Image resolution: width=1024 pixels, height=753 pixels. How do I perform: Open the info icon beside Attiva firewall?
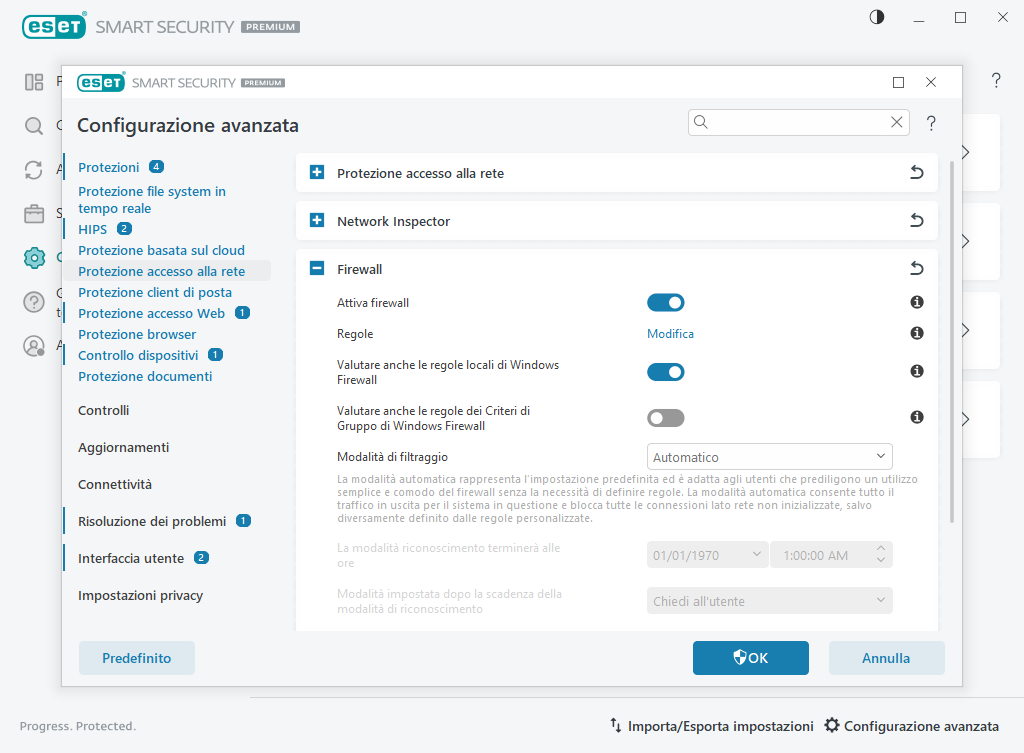pos(916,302)
